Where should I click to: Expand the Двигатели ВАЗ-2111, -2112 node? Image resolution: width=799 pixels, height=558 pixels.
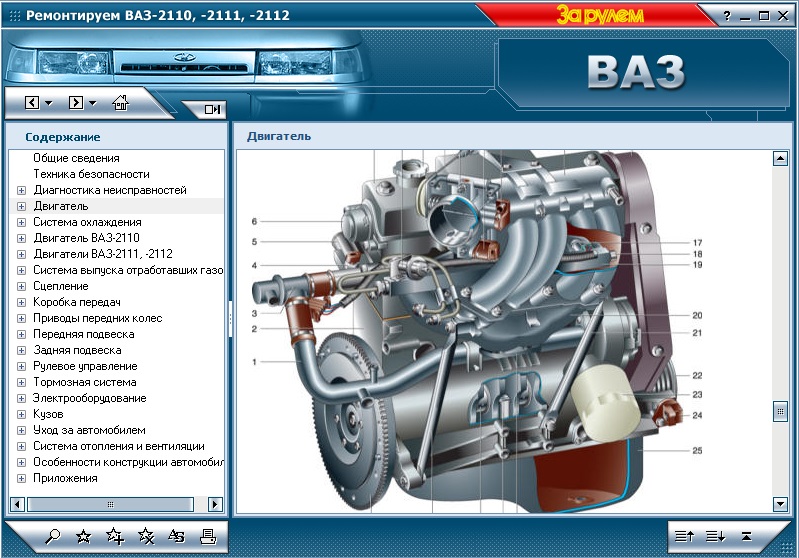click(x=21, y=254)
